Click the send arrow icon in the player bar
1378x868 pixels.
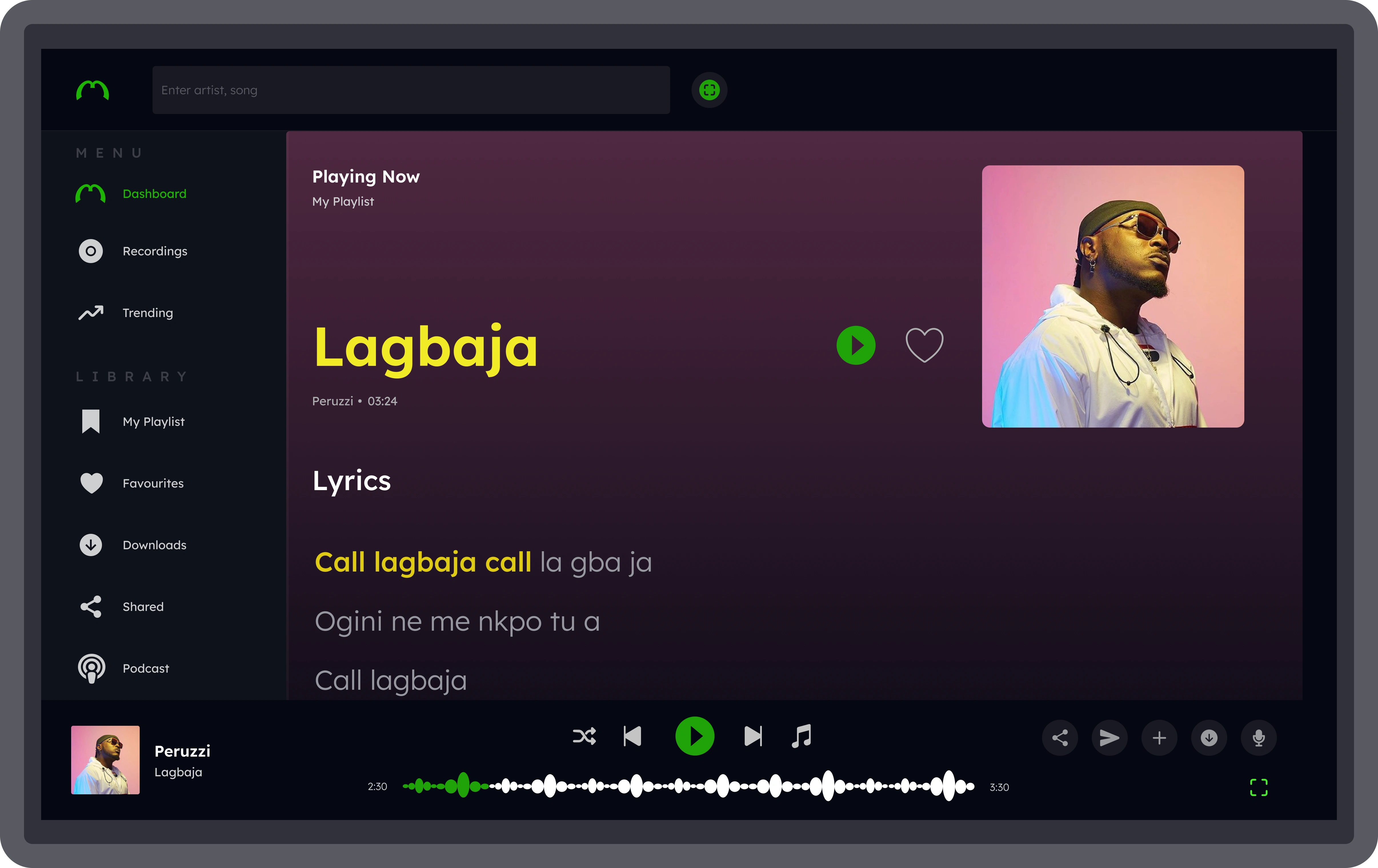[1109, 738]
